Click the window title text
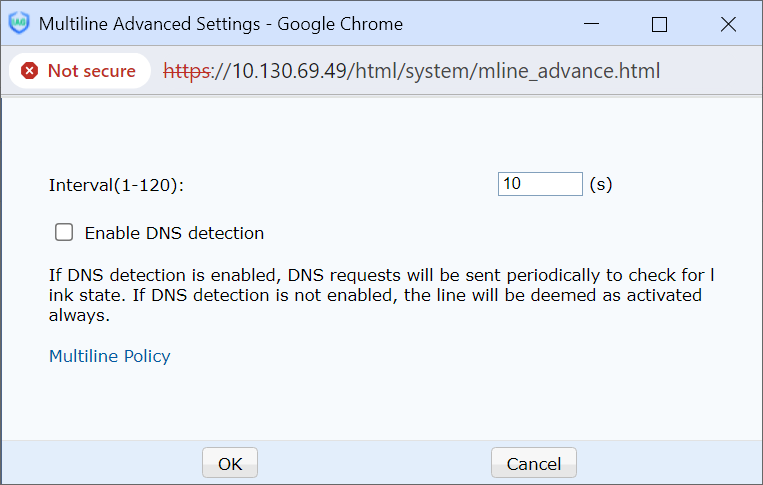Screen dimensions: 763x485 [220, 25]
